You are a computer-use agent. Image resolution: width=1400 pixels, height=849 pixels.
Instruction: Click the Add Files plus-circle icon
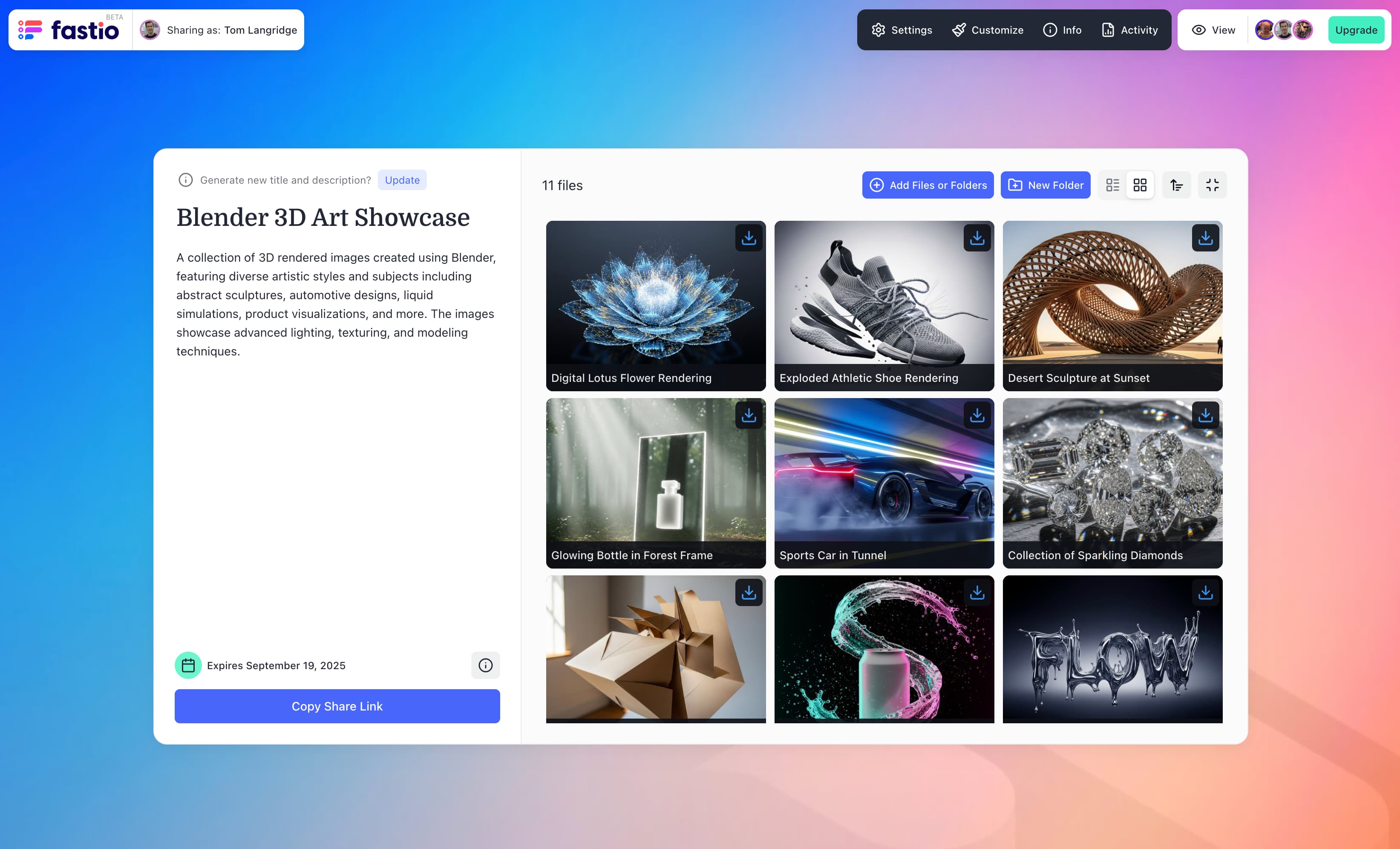point(877,185)
